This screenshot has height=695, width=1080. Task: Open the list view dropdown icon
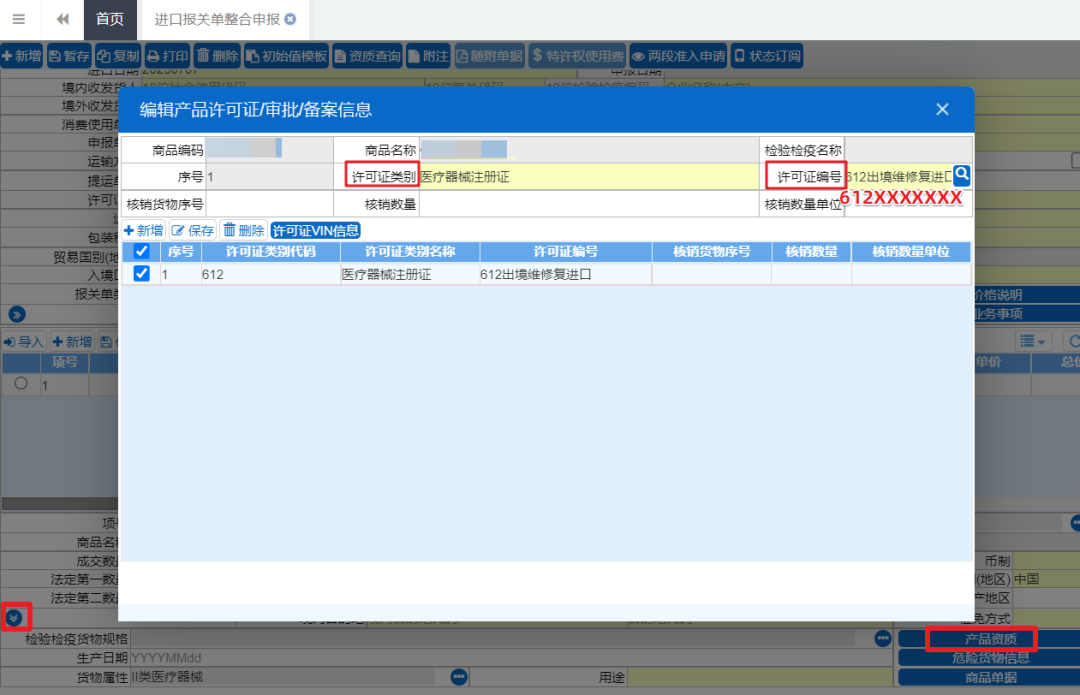[x=1032, y=341]
